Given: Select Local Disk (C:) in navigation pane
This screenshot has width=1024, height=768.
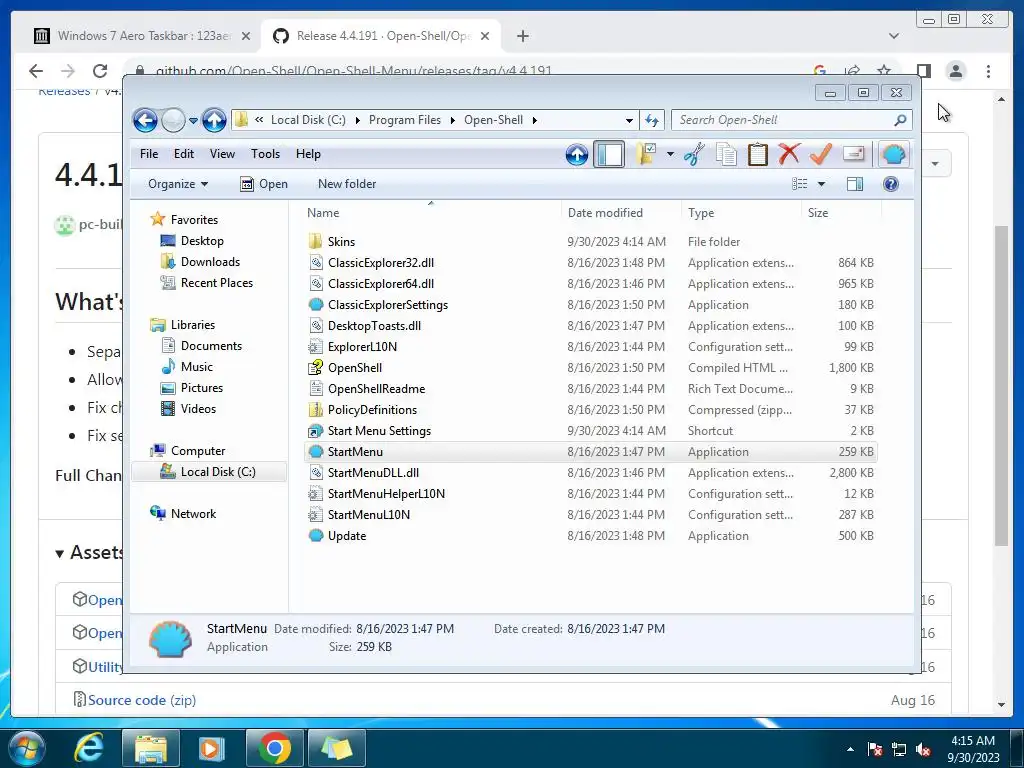Looking at the screenshot, I should (x=209, y=472).
